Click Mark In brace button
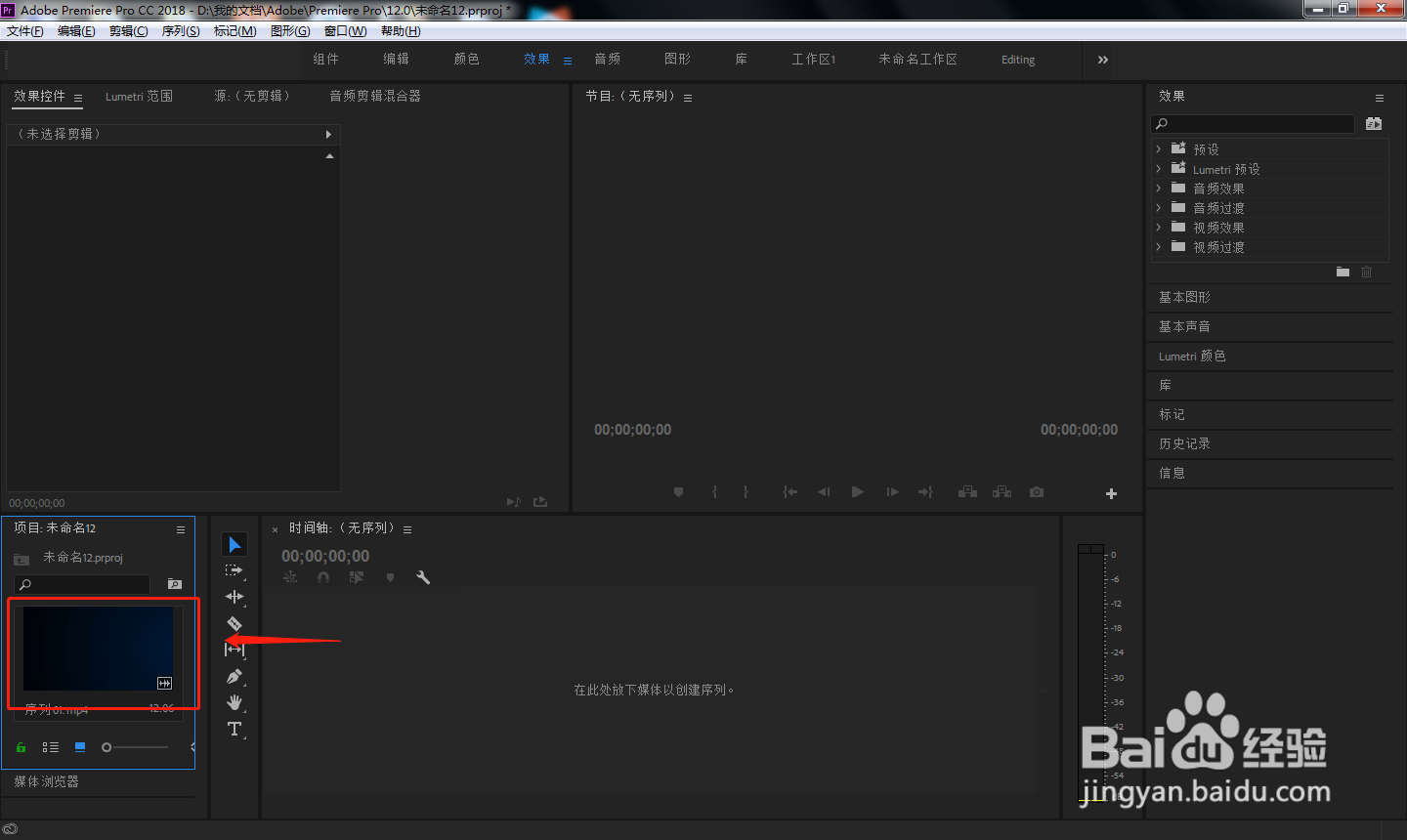Viewport: 1407px width, 840px height. [715, 492]
